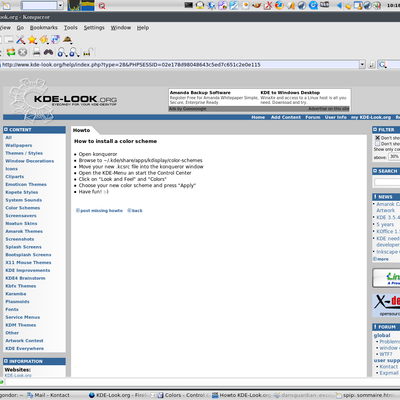This screenshot has width=400, height=400.
Task: Click the go button next to URL bar
Action: [x=371, y=65]
